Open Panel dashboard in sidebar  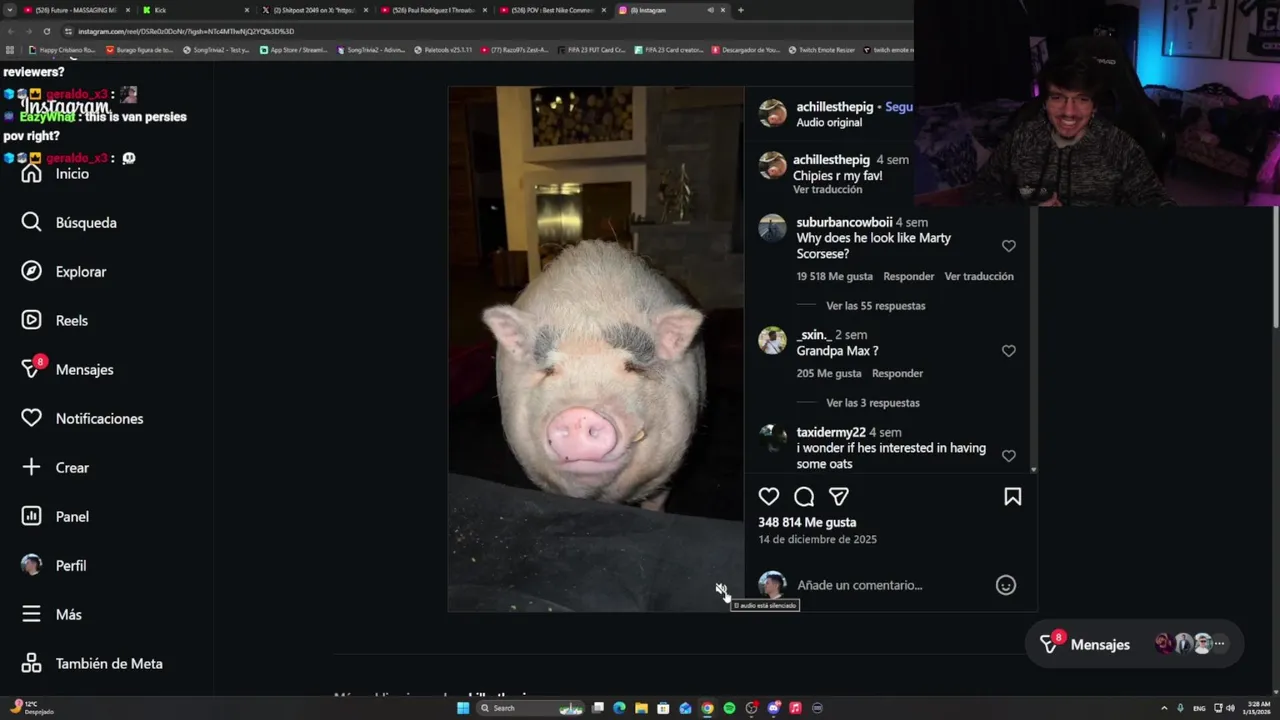coord(55,516)
